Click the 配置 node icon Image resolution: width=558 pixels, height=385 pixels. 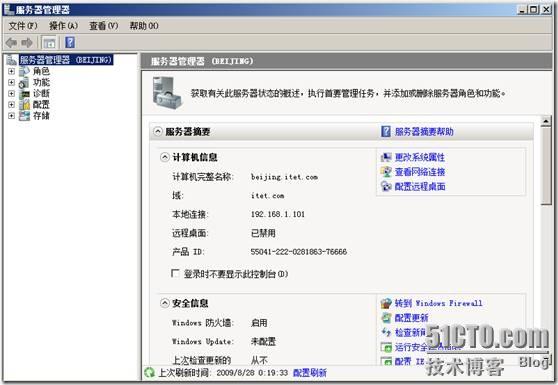pos(25,105)
